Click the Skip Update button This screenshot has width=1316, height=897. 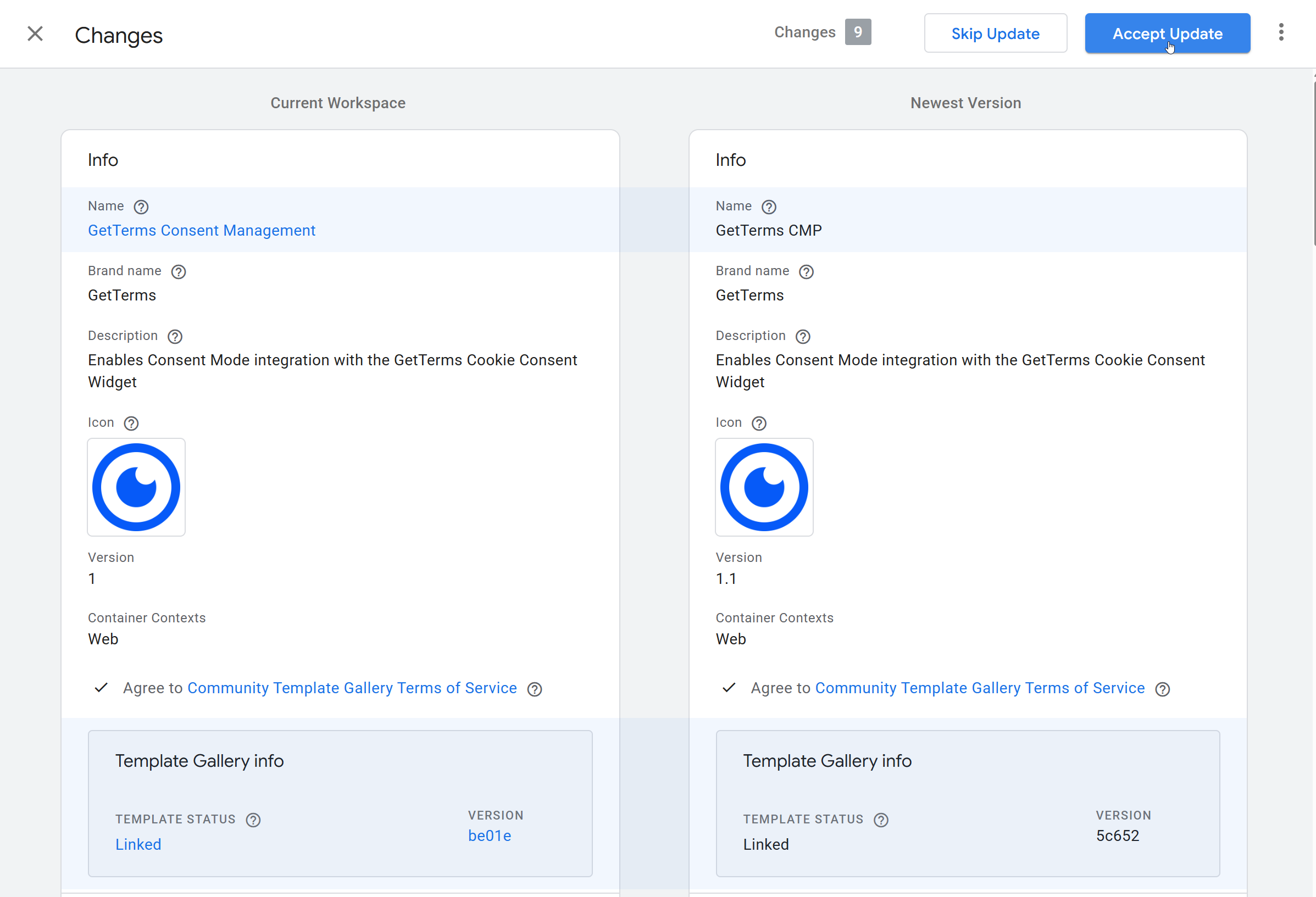[x=995, y=34]
